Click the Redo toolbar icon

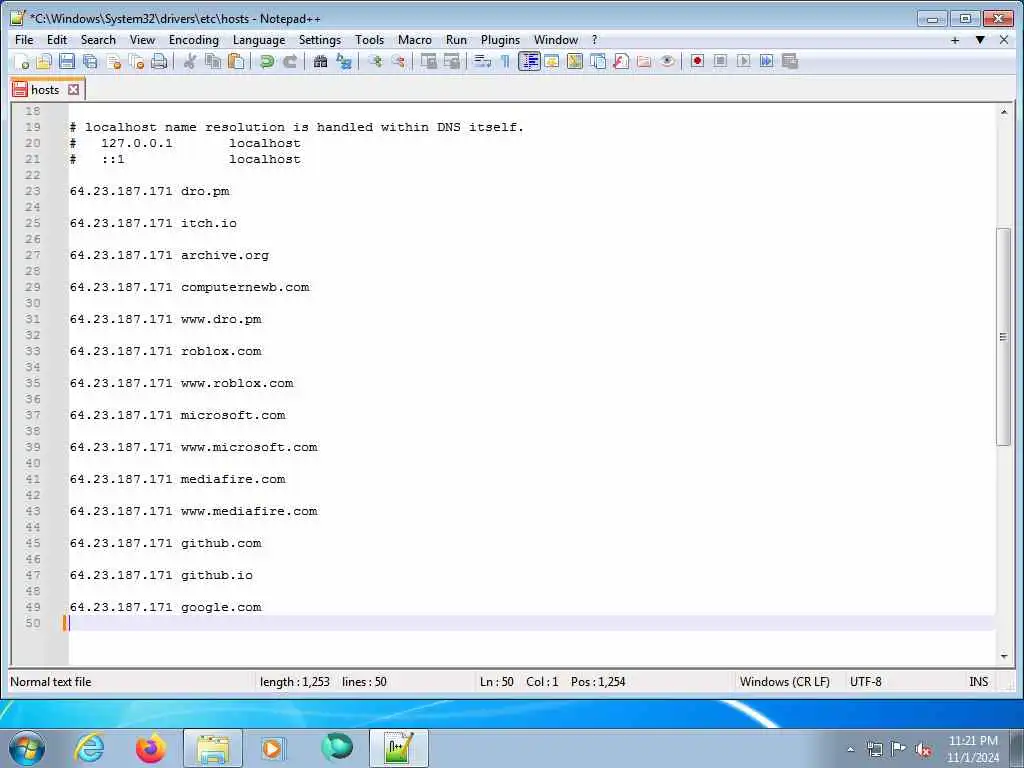click(290, 61)
